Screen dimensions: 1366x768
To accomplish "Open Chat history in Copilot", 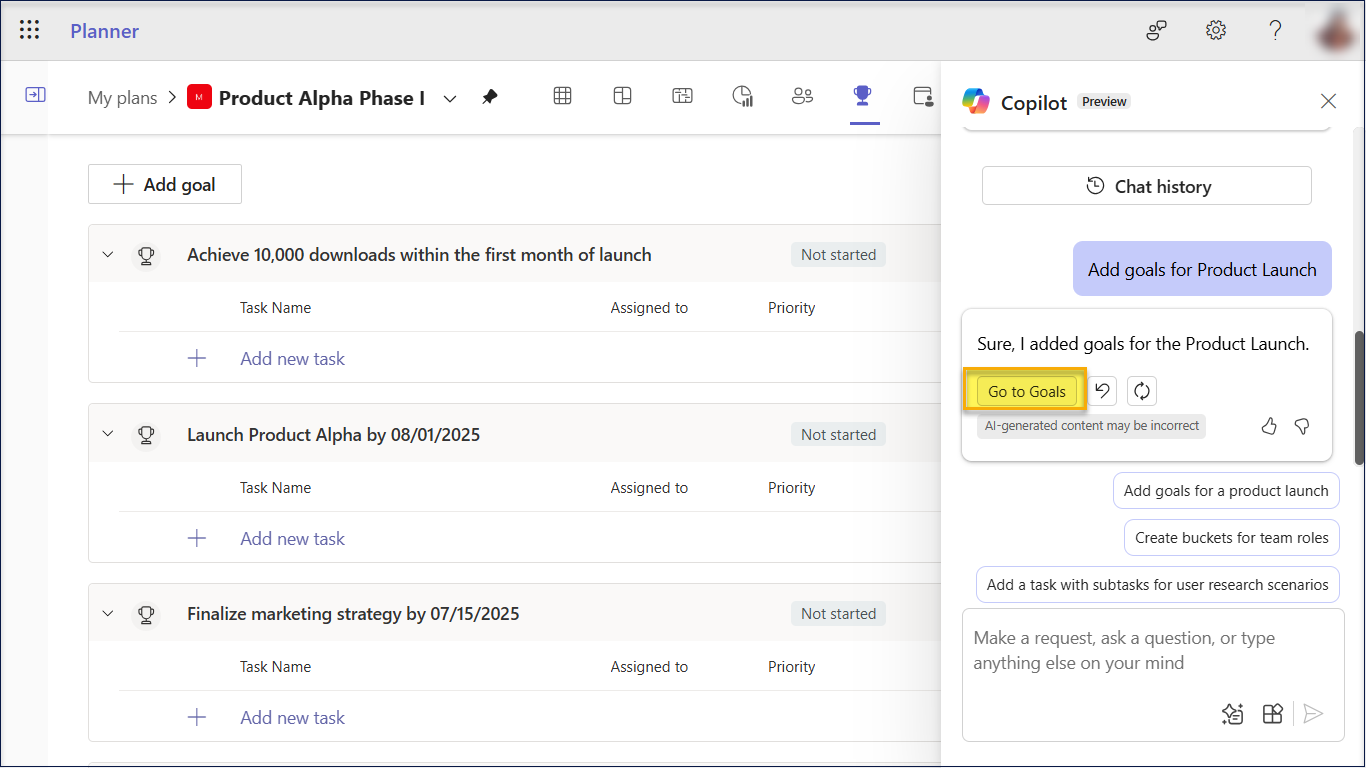I will [x=1146, y=186].
